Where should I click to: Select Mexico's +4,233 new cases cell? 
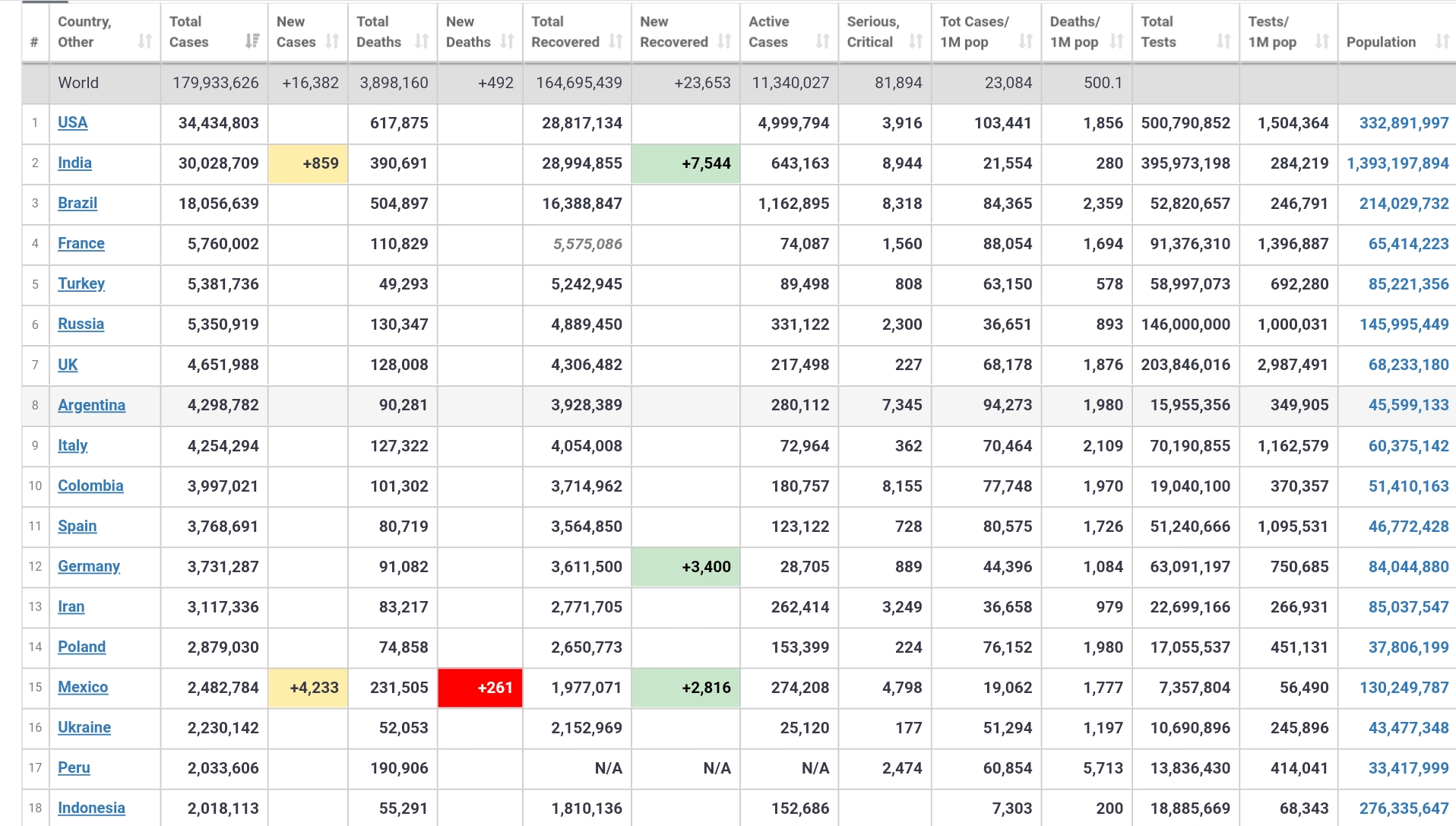coord(308,687)
